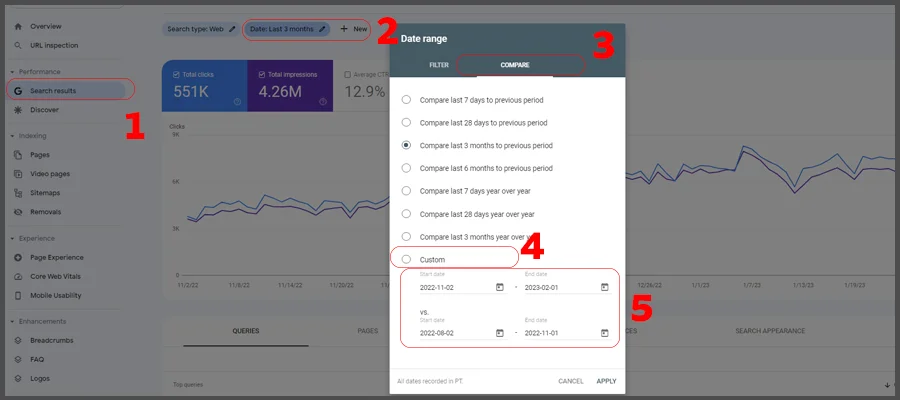Collapse the Indexing sidebar section
This screenshot has width=900, height=400.
click(x=11, y=136)
